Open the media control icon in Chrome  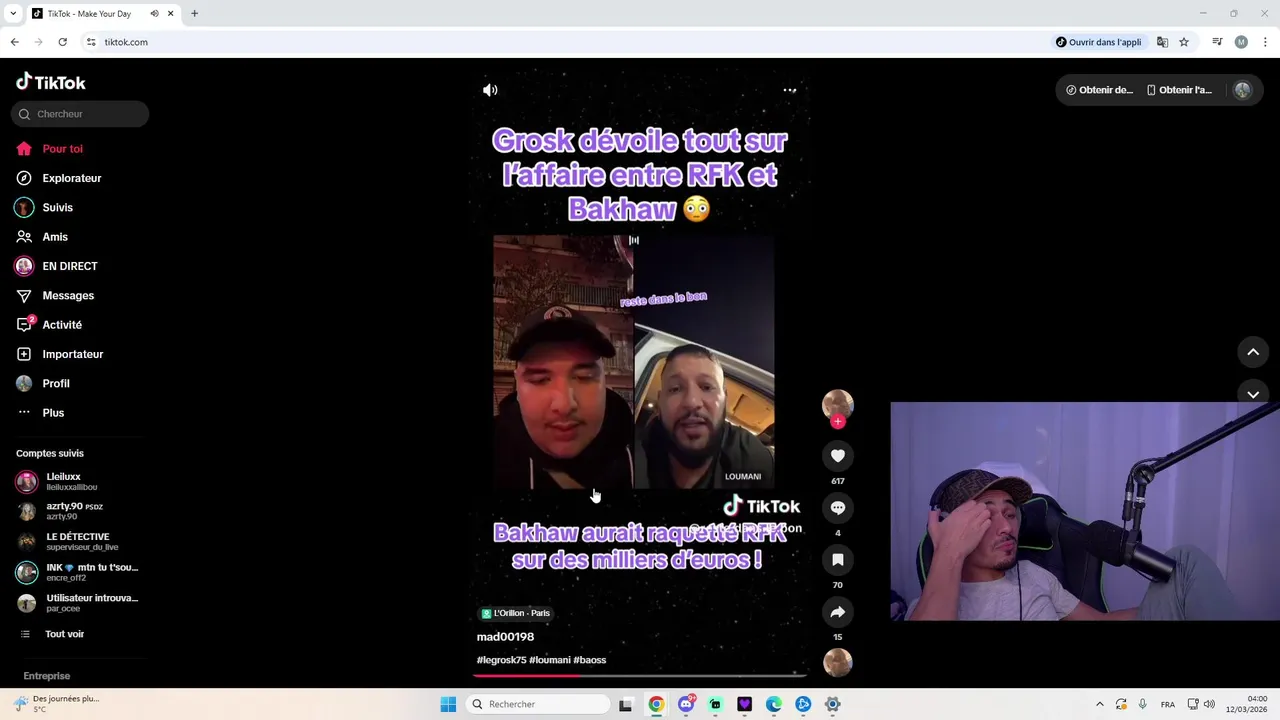(x=1217, y=42)
